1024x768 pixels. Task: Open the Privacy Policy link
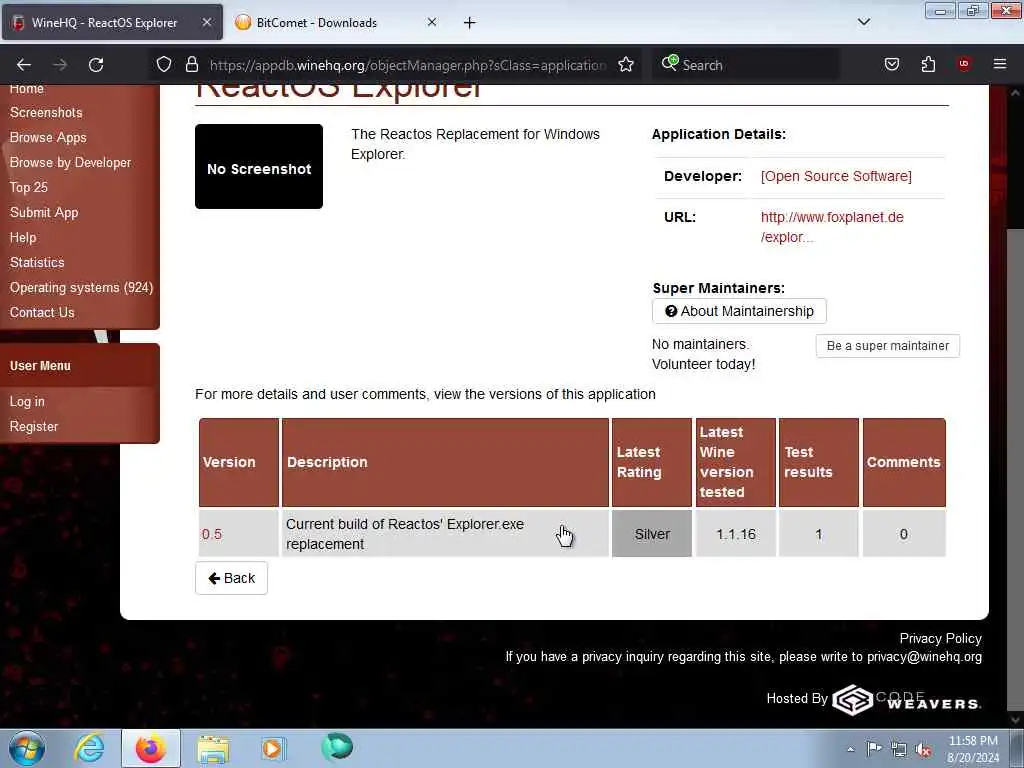point(940,638)
